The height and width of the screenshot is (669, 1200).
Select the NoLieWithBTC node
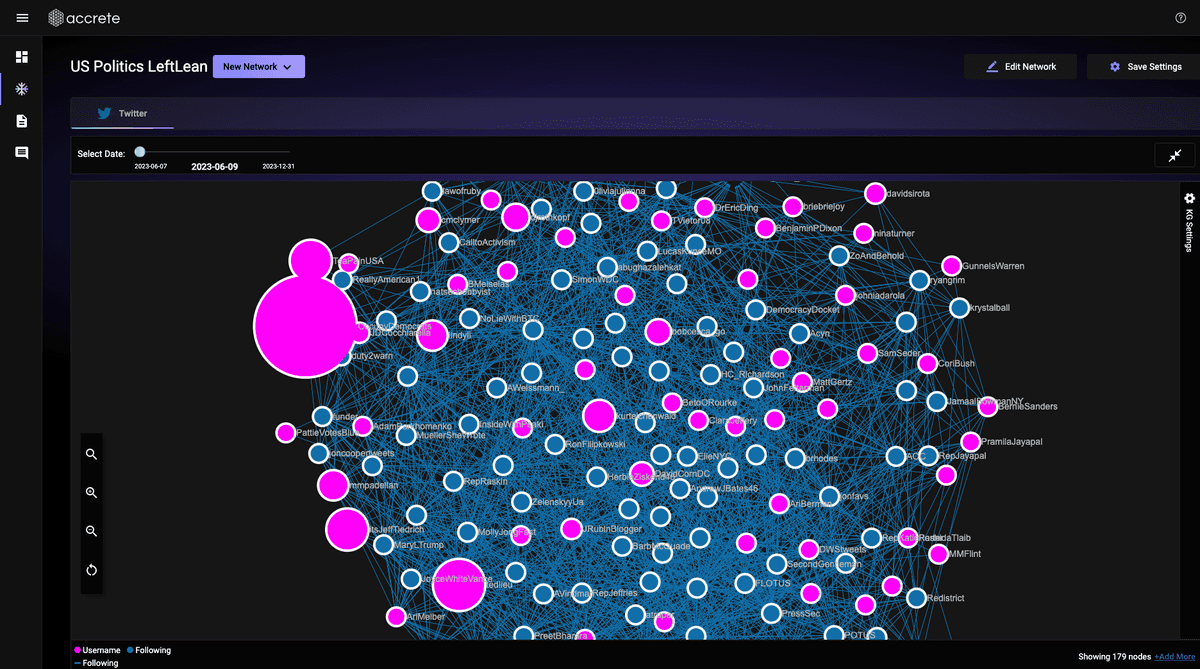click(x=469, y=318)
